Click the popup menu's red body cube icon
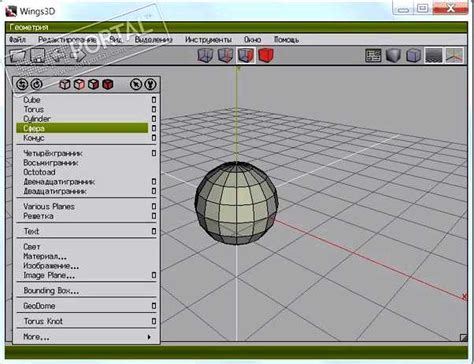This screenshot has width=474, height=364. click(107, 84)
